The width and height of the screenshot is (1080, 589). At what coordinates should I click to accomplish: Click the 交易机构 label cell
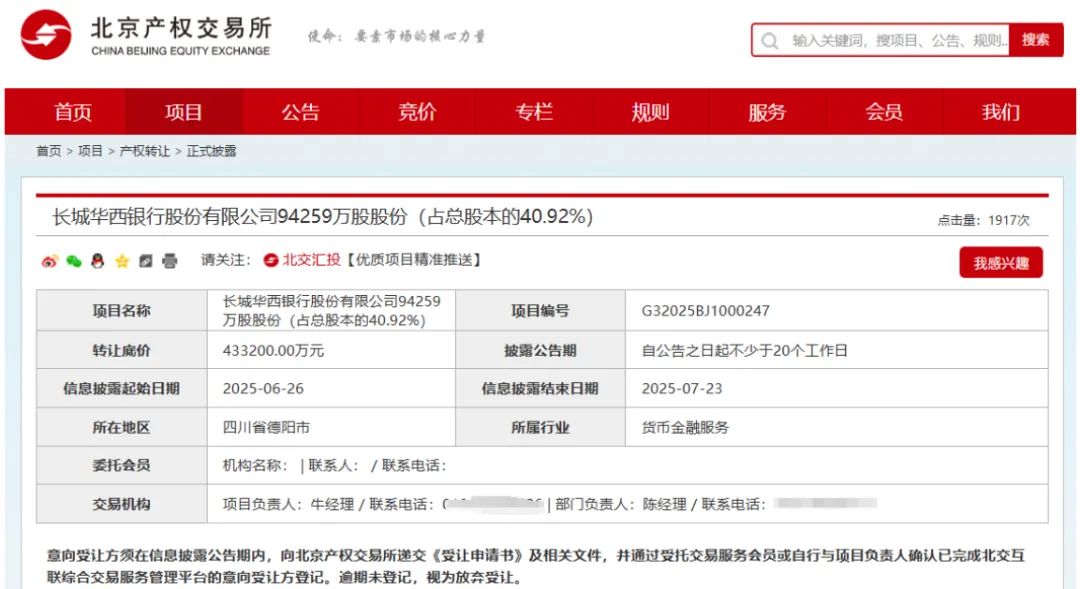(x=122, y=504)
